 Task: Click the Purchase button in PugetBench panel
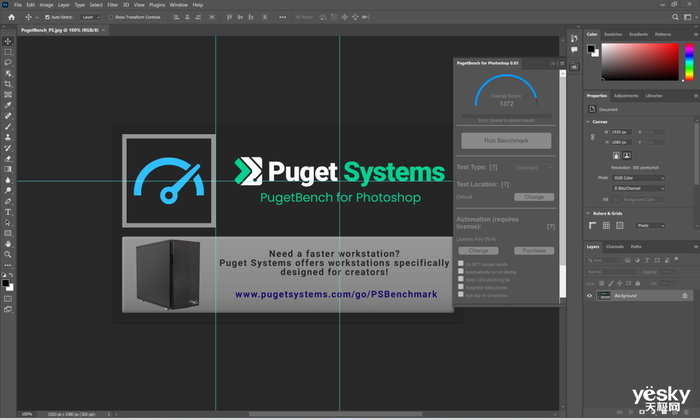(x=531, y=250)
